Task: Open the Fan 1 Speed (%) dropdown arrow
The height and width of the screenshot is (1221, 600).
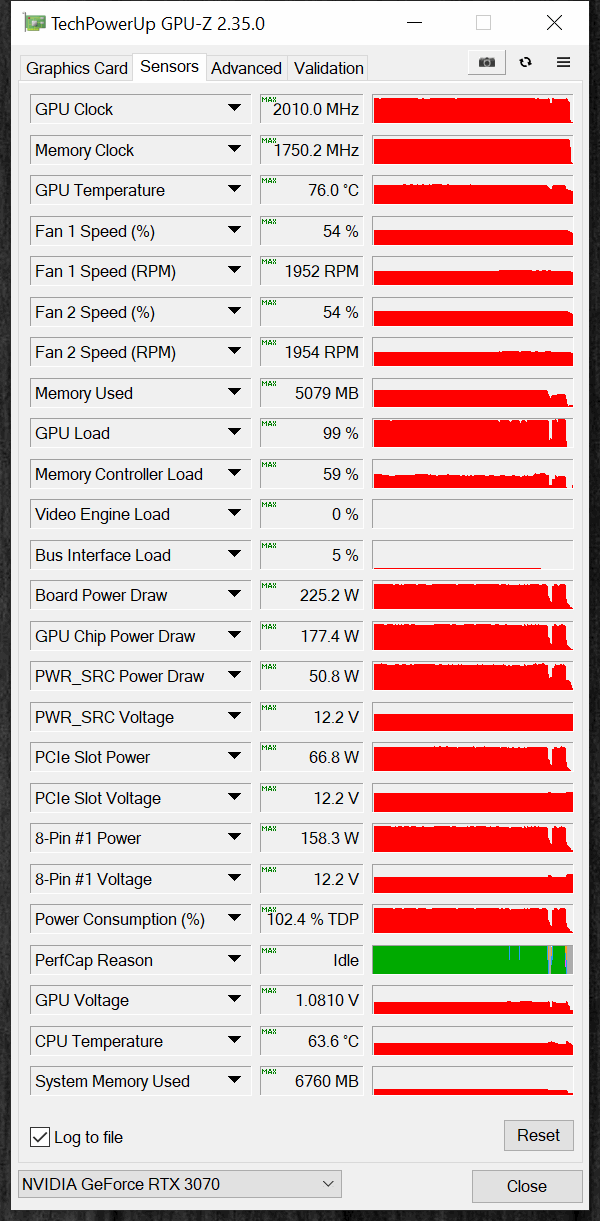Action: point(234,231)
